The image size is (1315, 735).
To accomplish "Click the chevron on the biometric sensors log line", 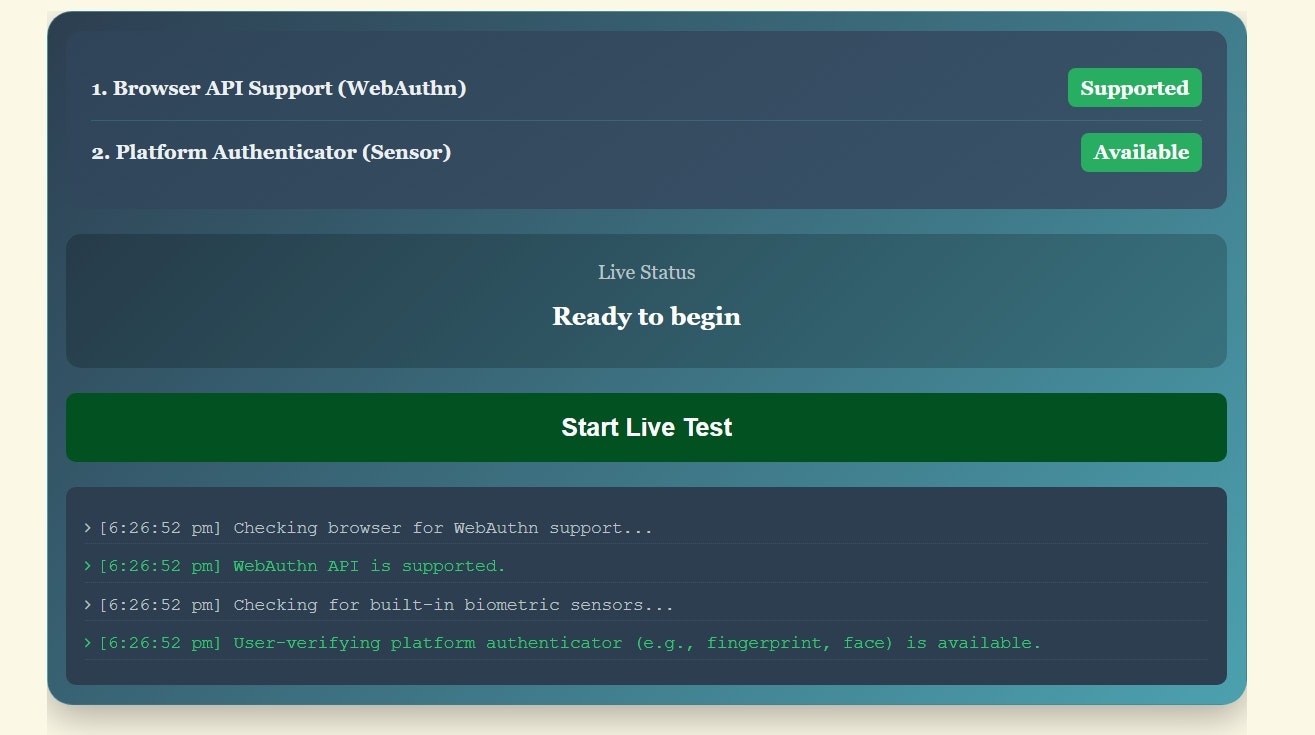I will (x=87, y=605).
